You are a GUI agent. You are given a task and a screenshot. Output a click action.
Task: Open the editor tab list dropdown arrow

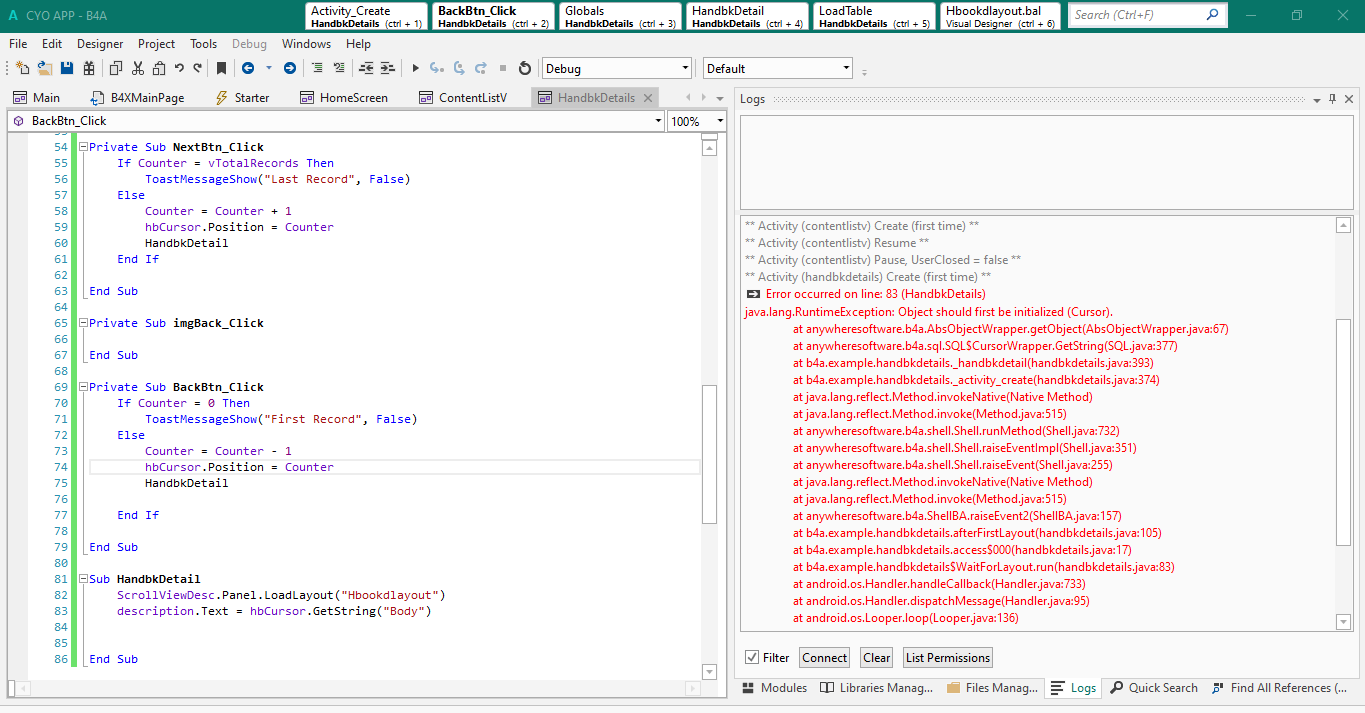pyautogui.click(x=719, y=97)
